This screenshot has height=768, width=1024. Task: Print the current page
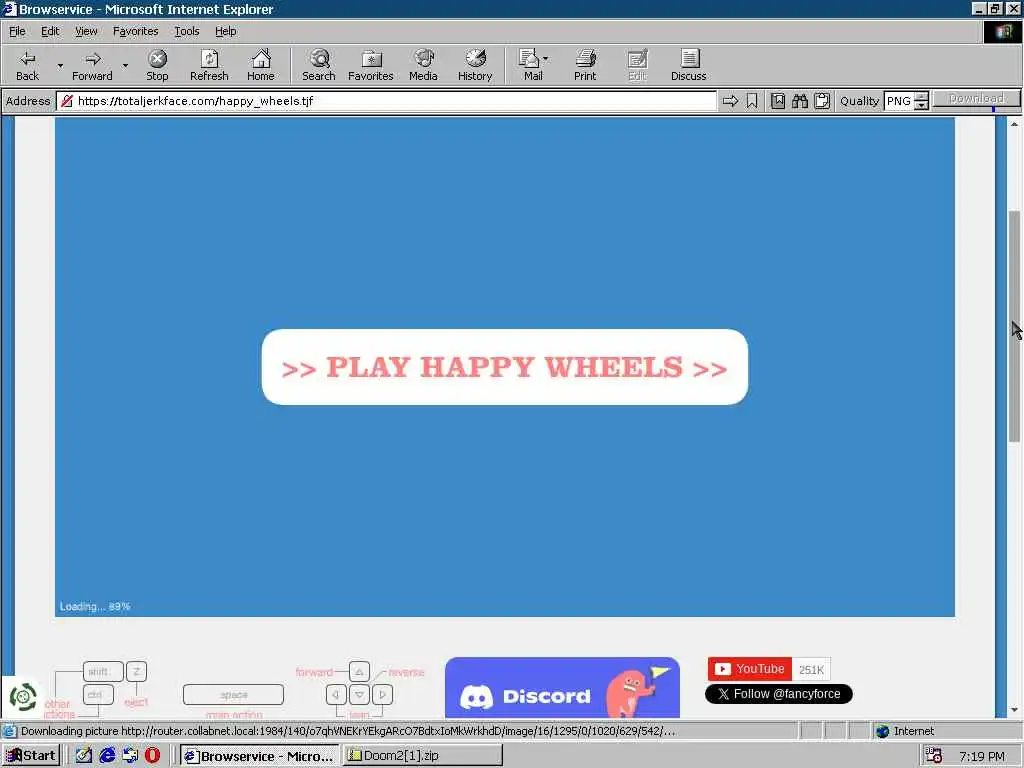[585, 65]
